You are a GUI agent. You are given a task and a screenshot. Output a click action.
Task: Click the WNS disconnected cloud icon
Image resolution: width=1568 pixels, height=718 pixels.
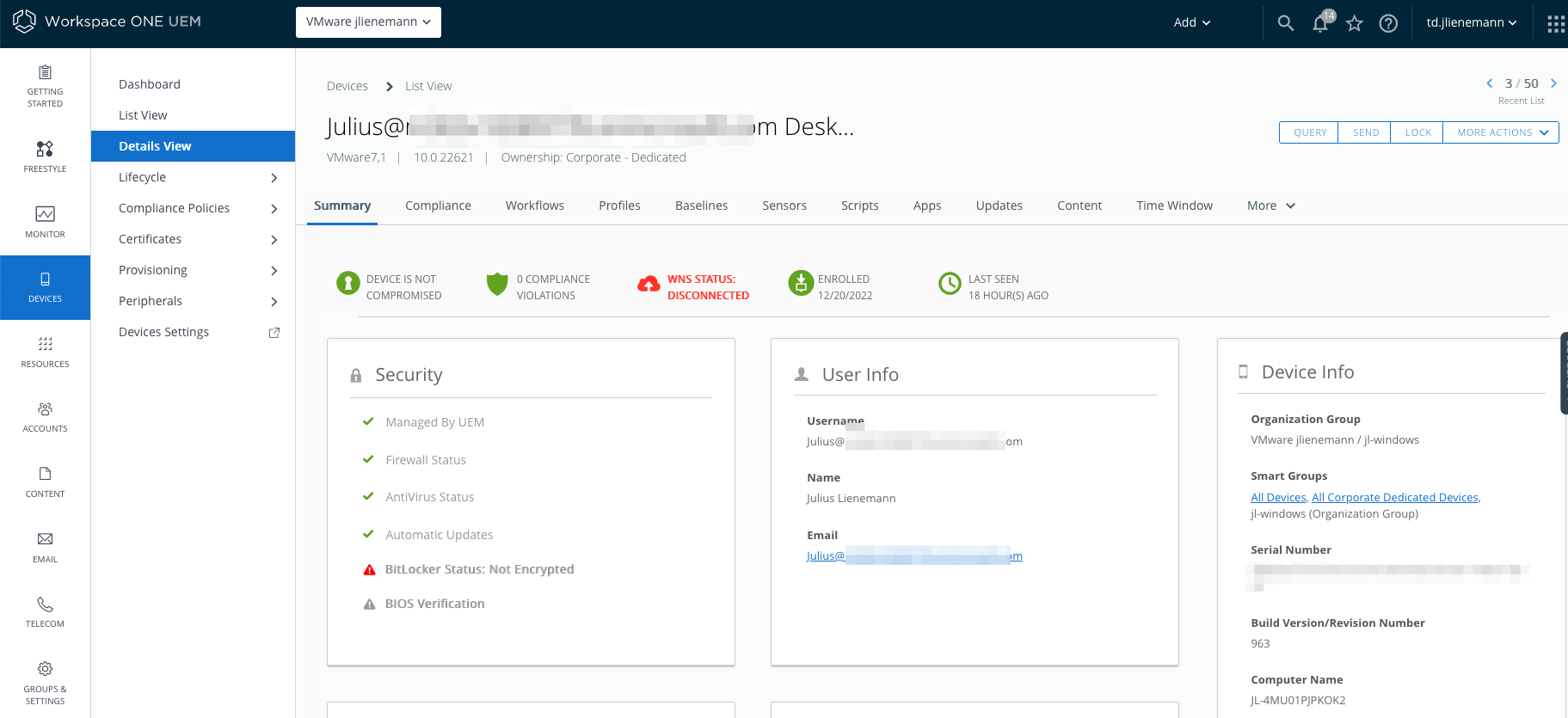(648, 284)
